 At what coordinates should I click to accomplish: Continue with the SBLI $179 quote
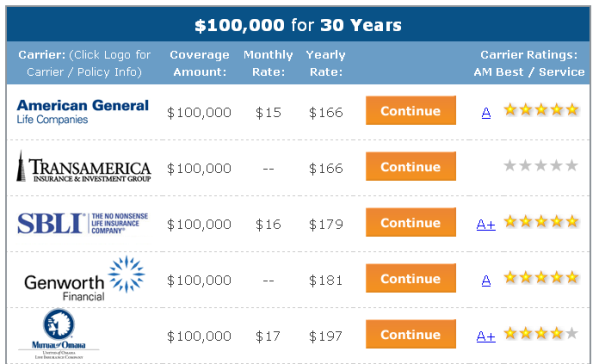point(411,222)
